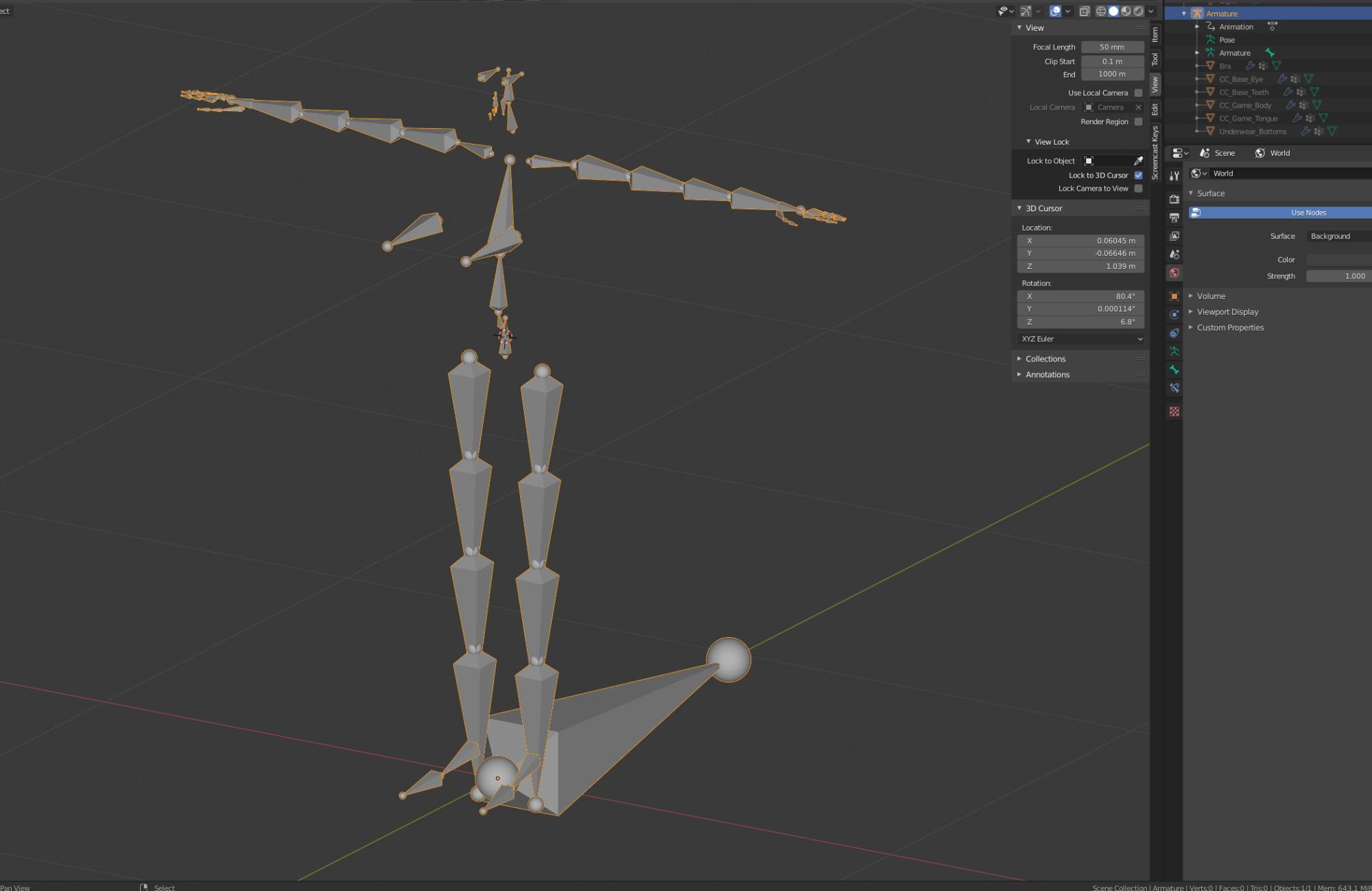Collapse the Armature object in the outliner

1184,14
